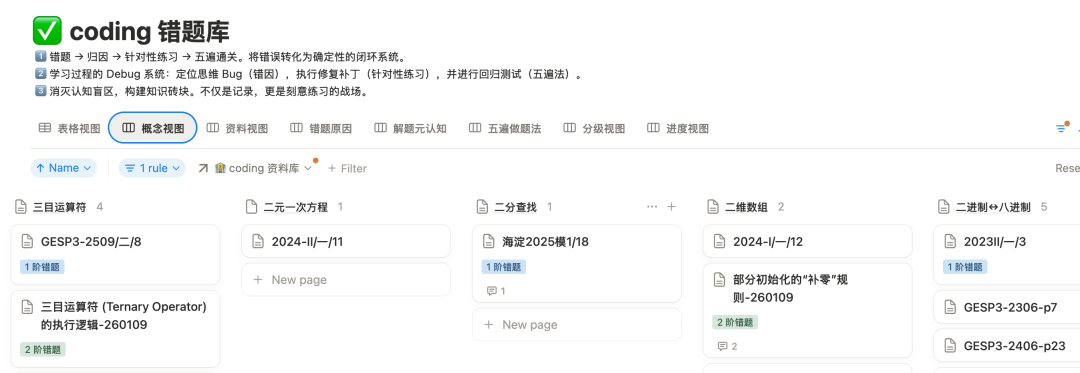
Task: Open the GESP3-2509/二/8 card
Action: click(x=115, y=255)
